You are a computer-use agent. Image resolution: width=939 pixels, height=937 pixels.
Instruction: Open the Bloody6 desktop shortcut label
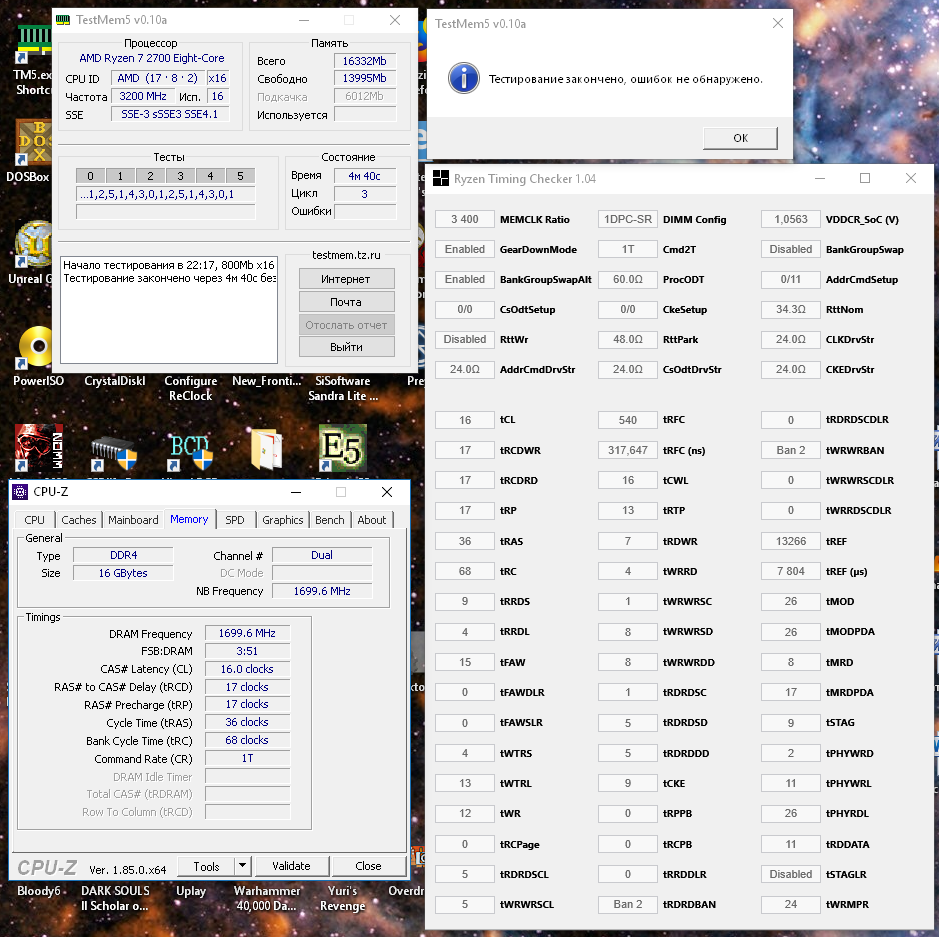point(38,891)
